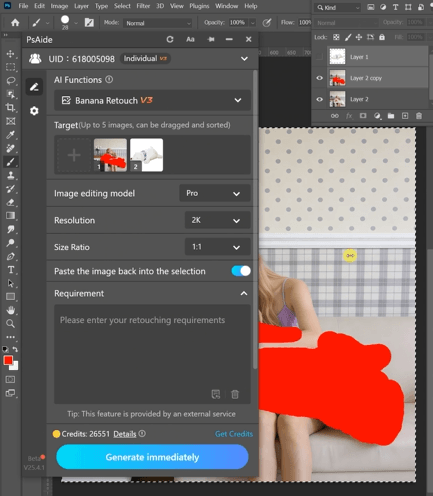The width and height of the screenshot is (433, 496).
Task: Create a new group folder icon
Action: pyautogui.click(x=391, y=116)
